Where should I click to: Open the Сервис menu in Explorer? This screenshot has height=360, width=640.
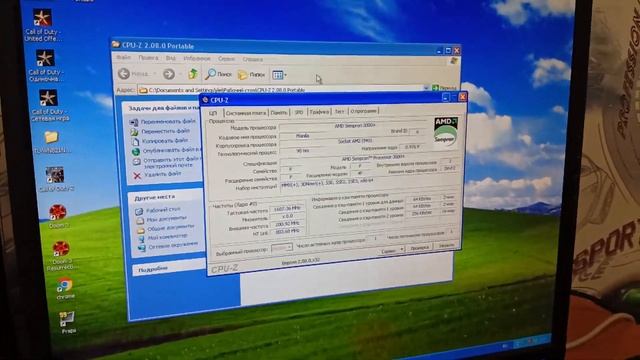226,59
